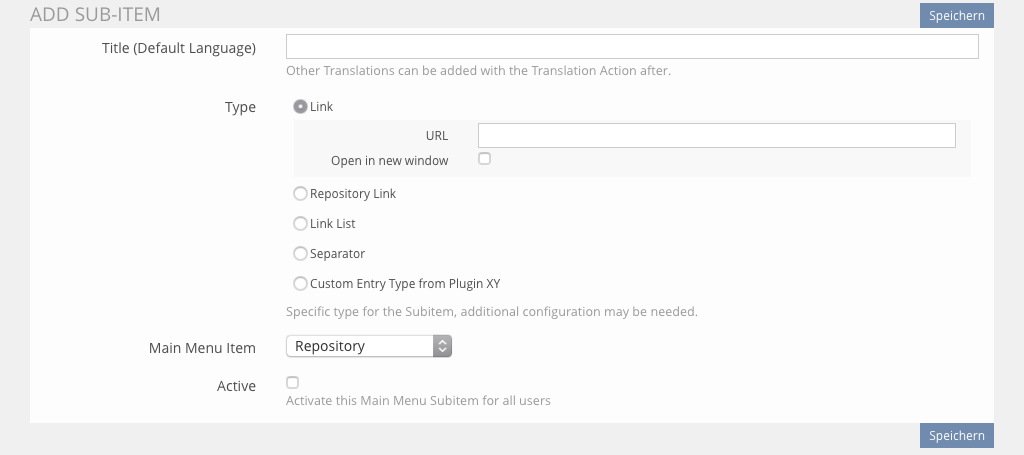
Task: Choose the Repository Link radio option
Action: click(300, 194)
